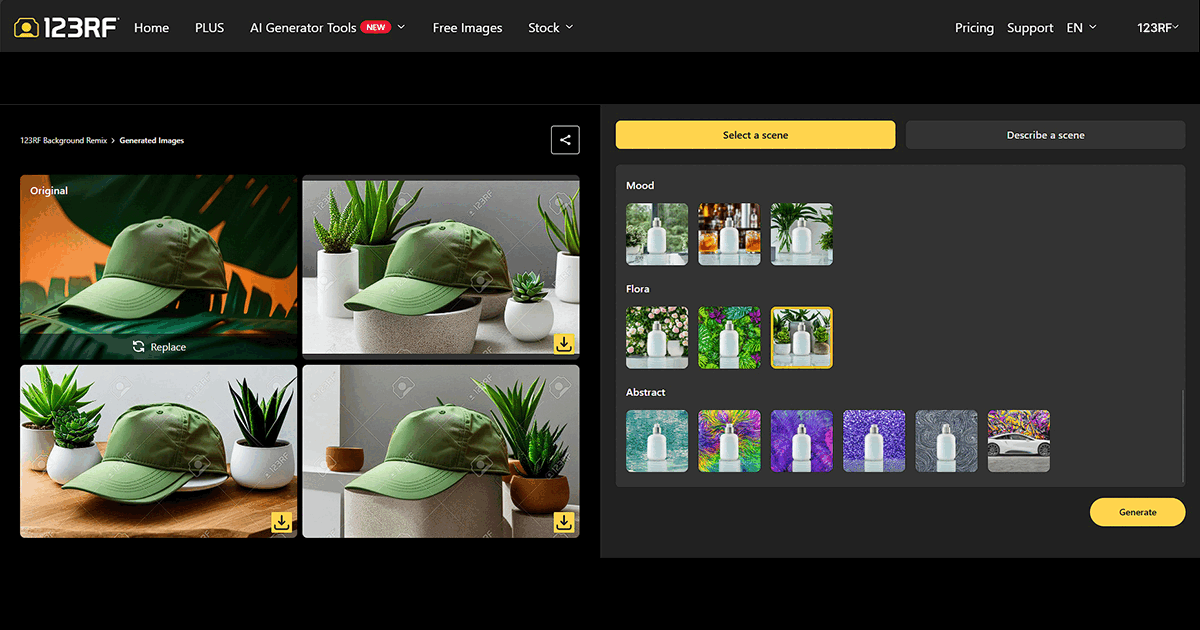Click the NEW badge beside AI Generator Tools

(376, 28)
